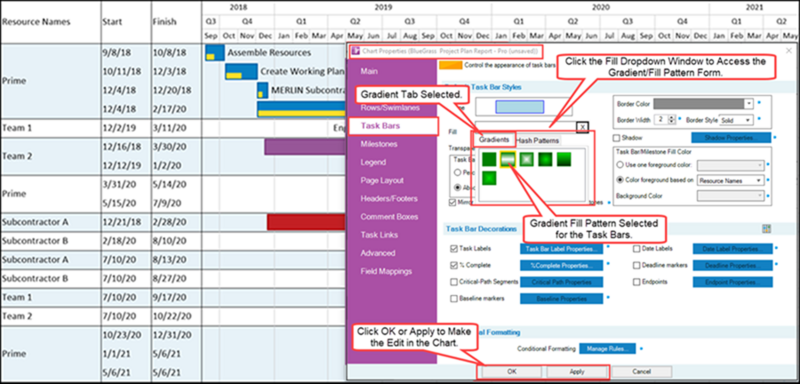This screenshot has width=800, height=384.
Task: Click the Chart Properties title bar app icon
Action: 355,51
